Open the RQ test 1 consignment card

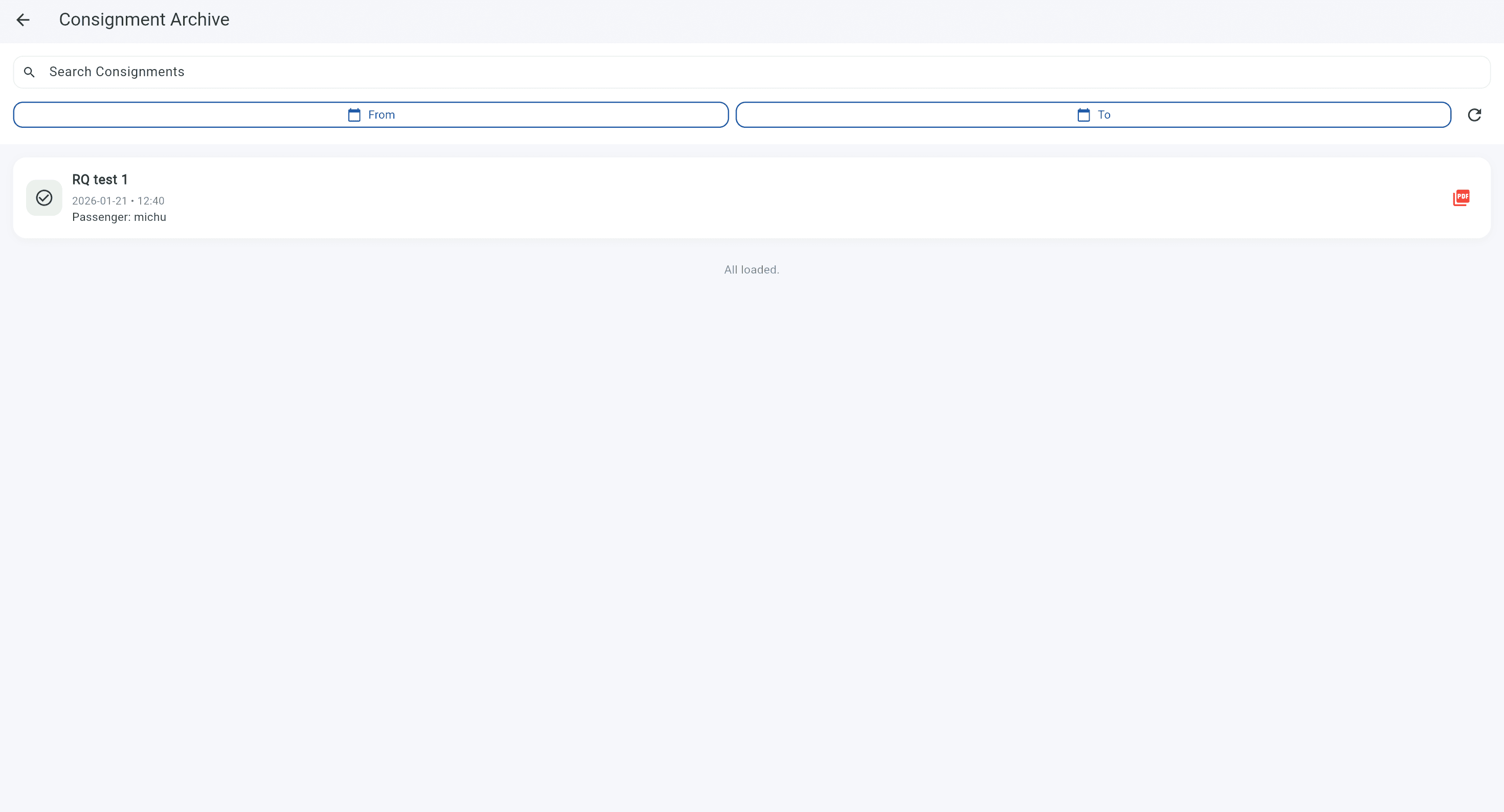[x=752, y=197]
